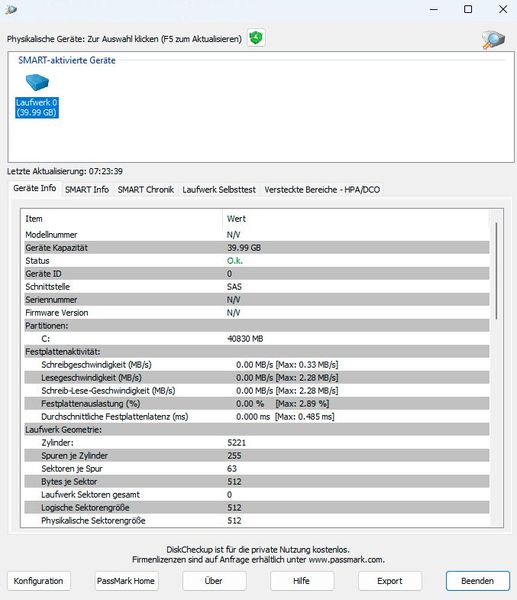
Task: Select the Laufwerk 0 (39.99 GB) label
Action: pos(37,108)
